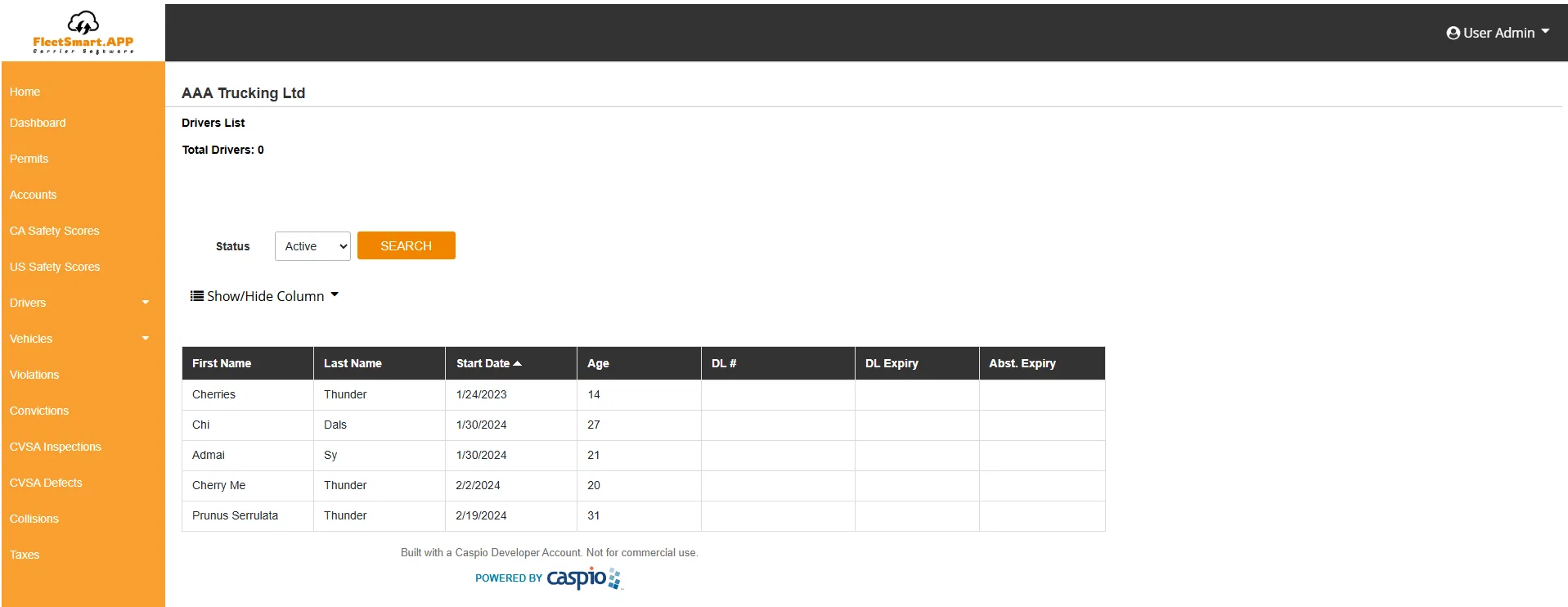
Task: Open the Dashboard page
Action: point(38,123)
